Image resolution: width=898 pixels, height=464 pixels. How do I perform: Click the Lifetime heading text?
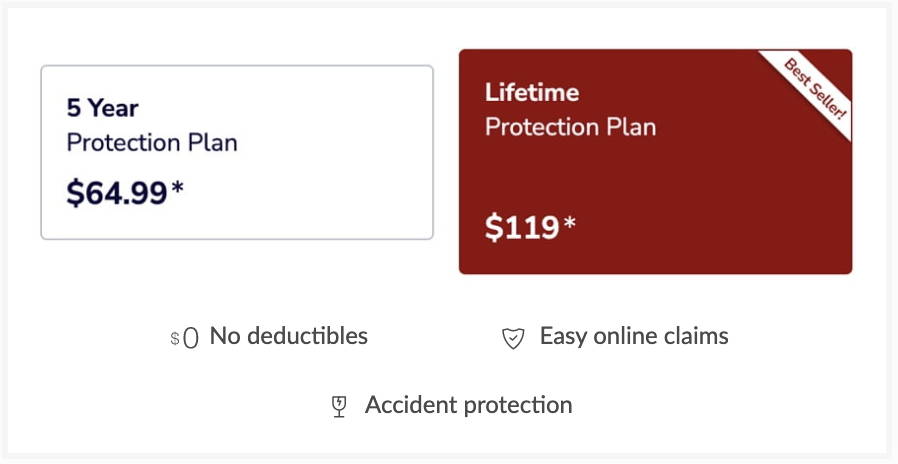click(x=532, y=92)
